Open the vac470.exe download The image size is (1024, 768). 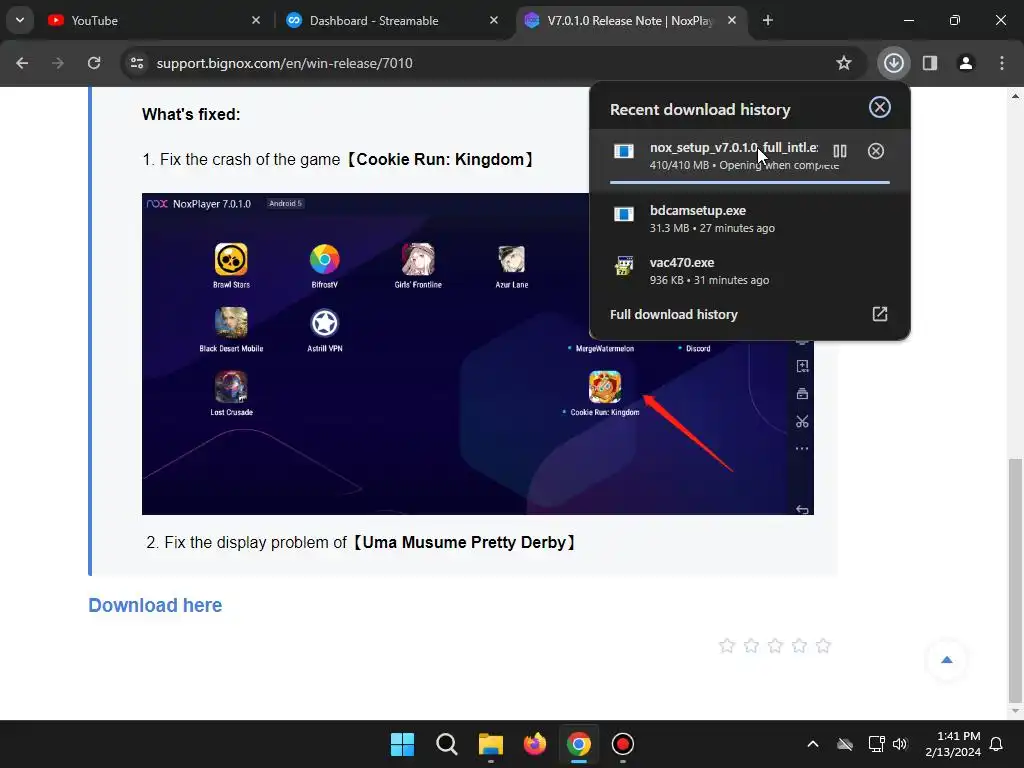point(750,270)
